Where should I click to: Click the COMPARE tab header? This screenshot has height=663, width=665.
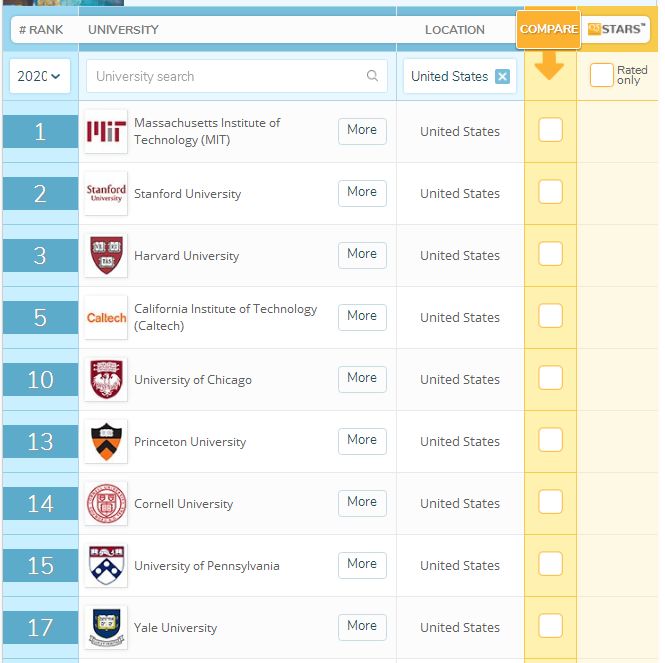click(549, 29)
